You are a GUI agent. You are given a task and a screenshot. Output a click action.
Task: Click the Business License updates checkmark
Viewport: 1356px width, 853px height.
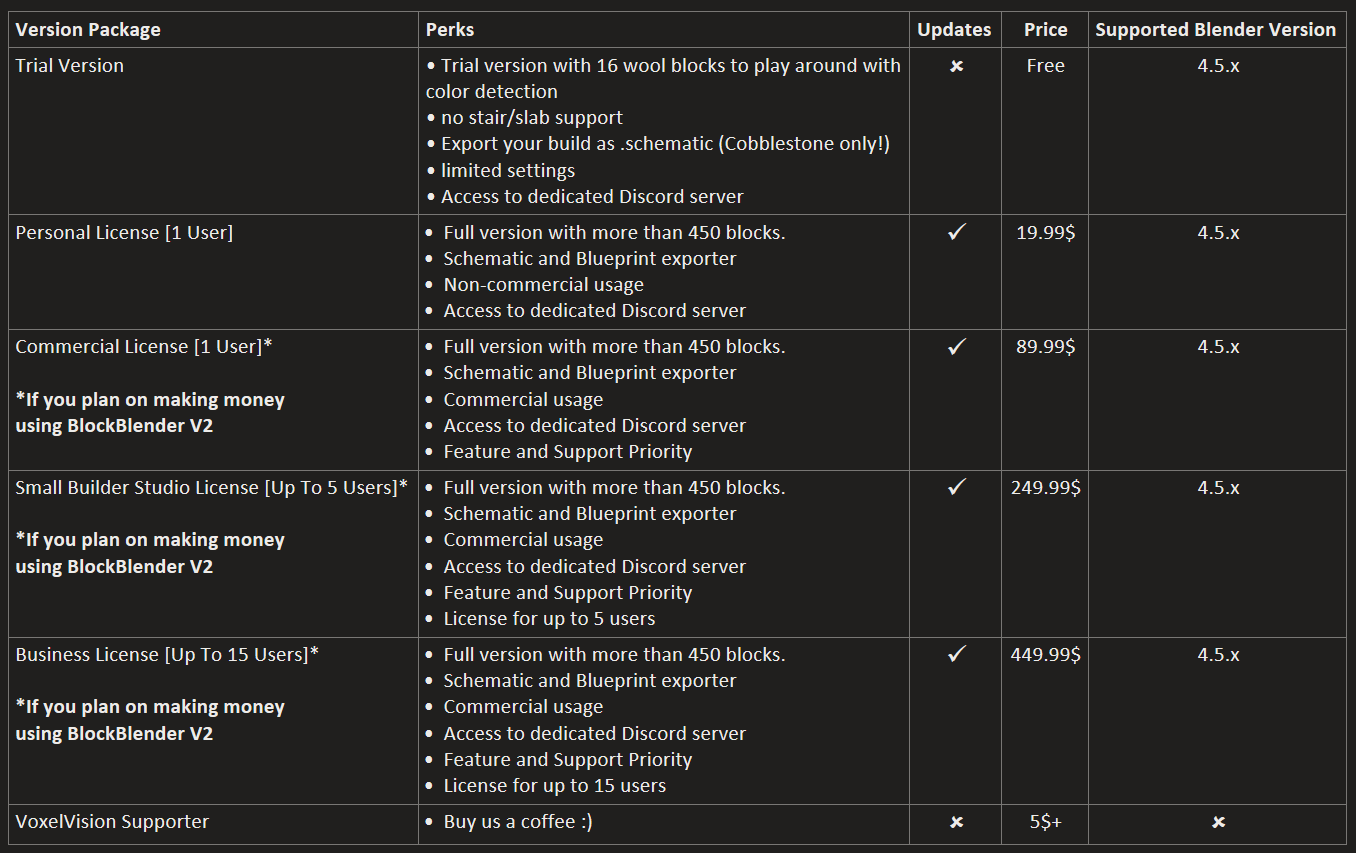957,654
